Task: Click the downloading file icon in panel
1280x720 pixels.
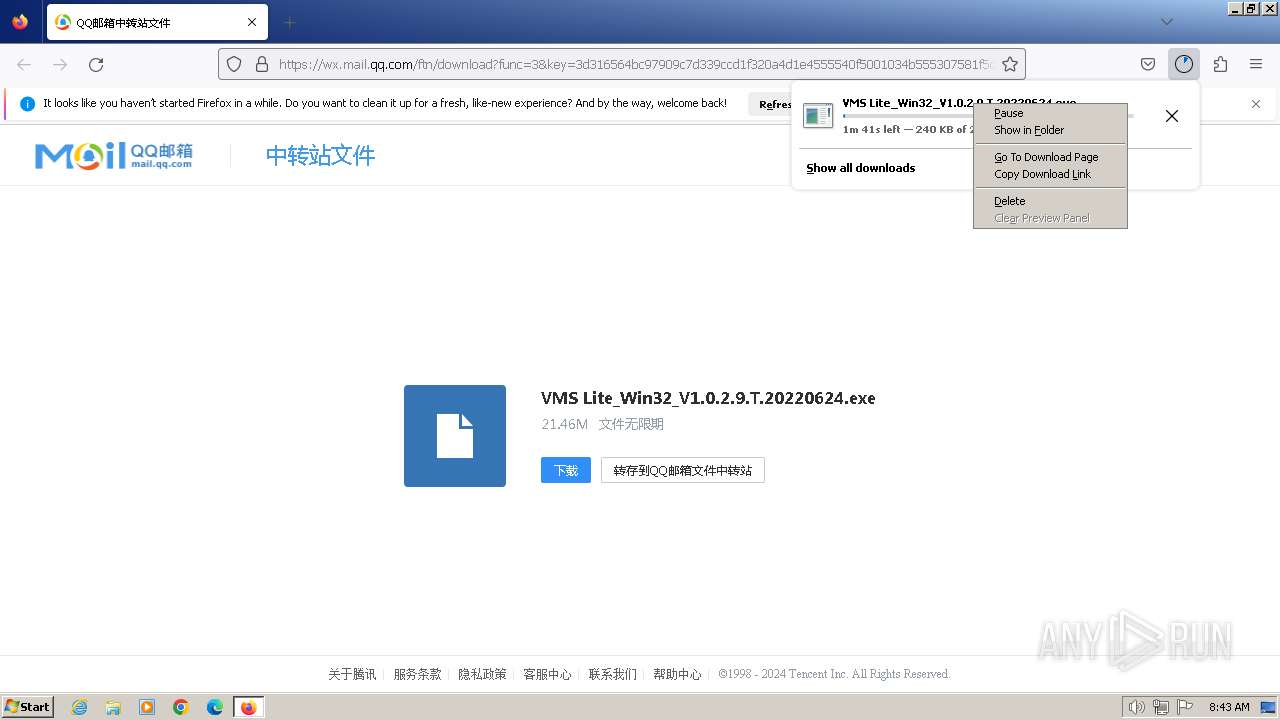Action: [x=818, y=116]
